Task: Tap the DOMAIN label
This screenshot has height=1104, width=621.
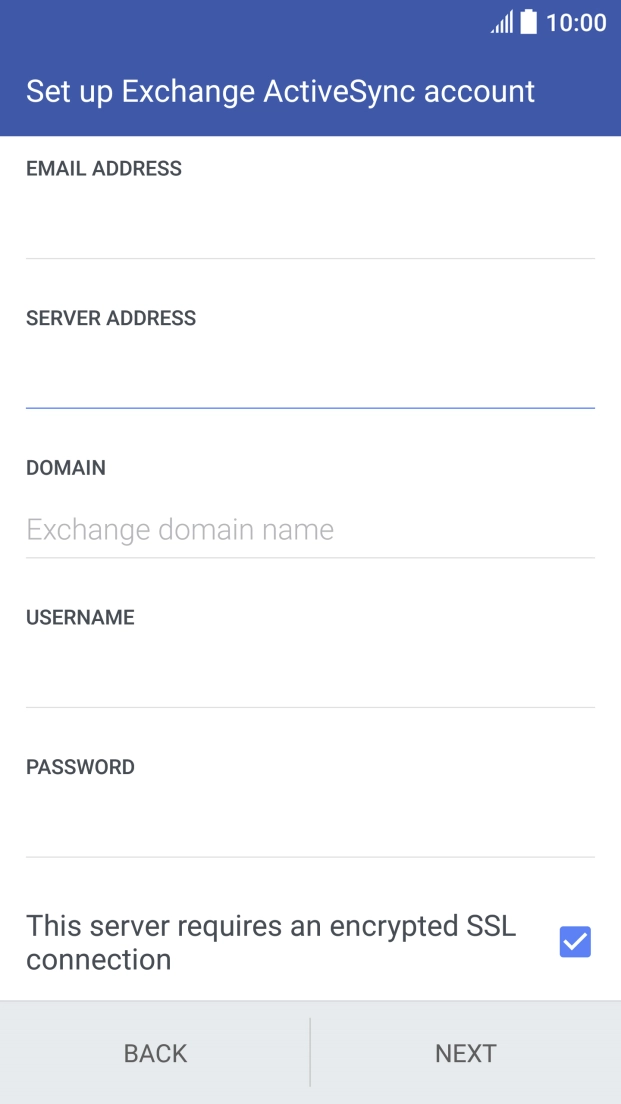Action: (x=66, y=468)
